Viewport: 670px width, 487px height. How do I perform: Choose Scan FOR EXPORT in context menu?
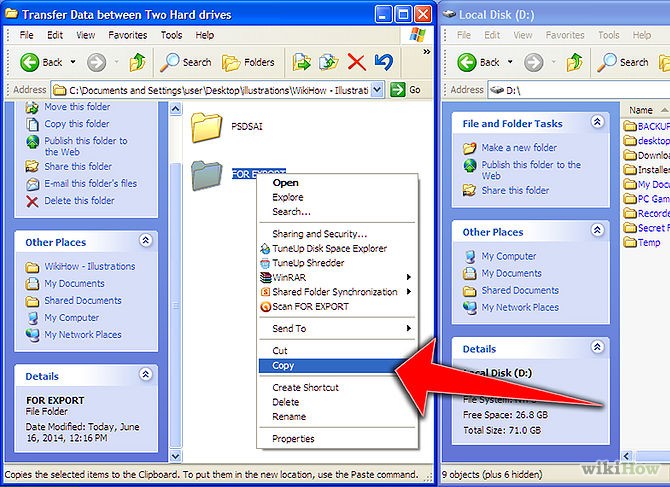pos(337,307)
